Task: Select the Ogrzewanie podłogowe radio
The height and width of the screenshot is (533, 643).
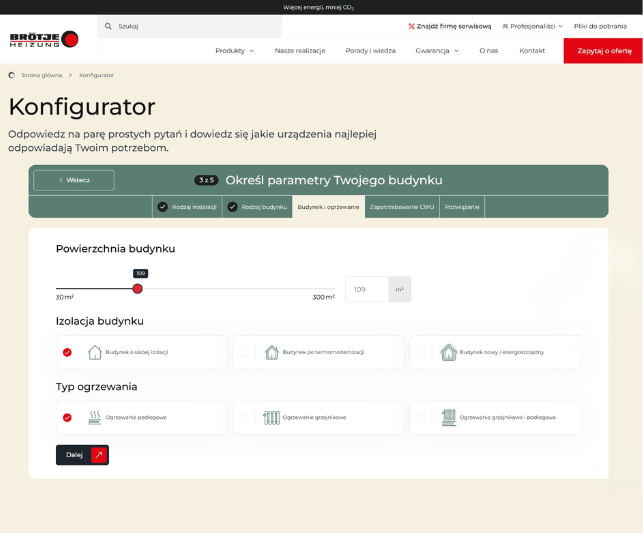Action: 67,417
